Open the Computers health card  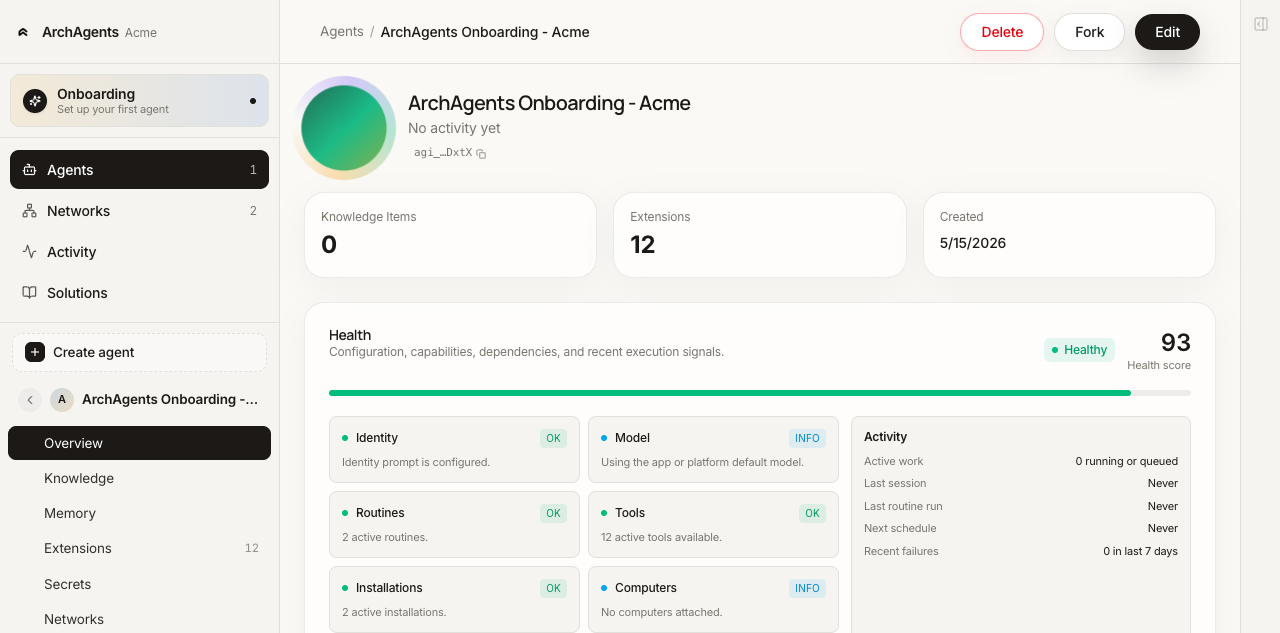point(713,599)
